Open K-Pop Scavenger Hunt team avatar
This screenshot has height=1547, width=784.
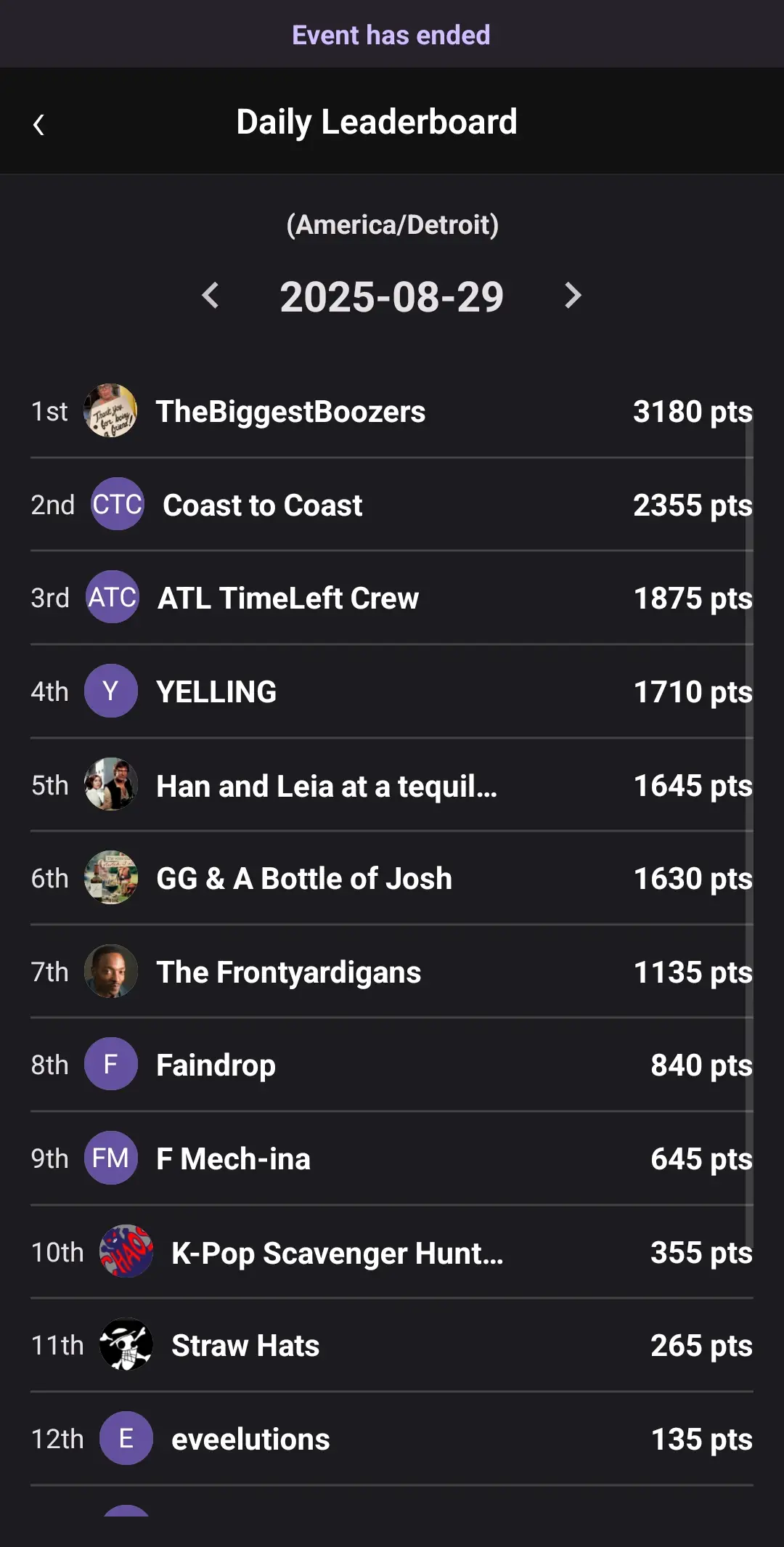[126, 1251]
